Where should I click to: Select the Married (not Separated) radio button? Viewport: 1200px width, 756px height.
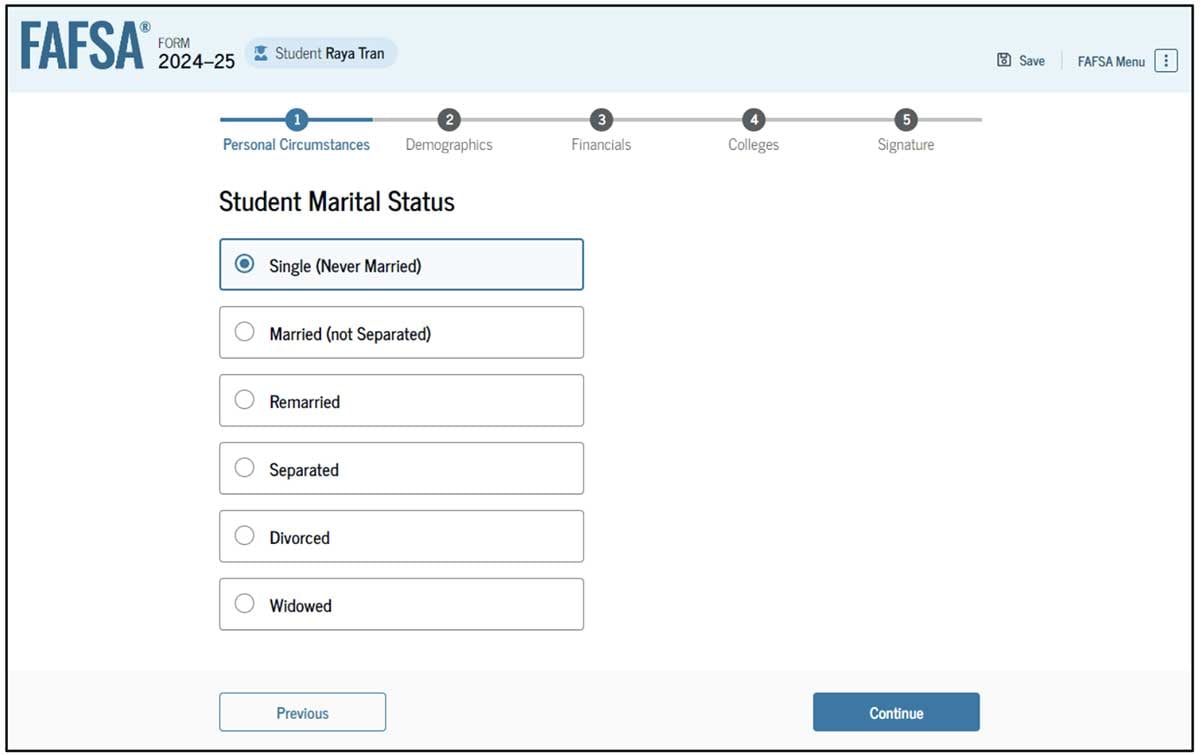click(244, 332)
